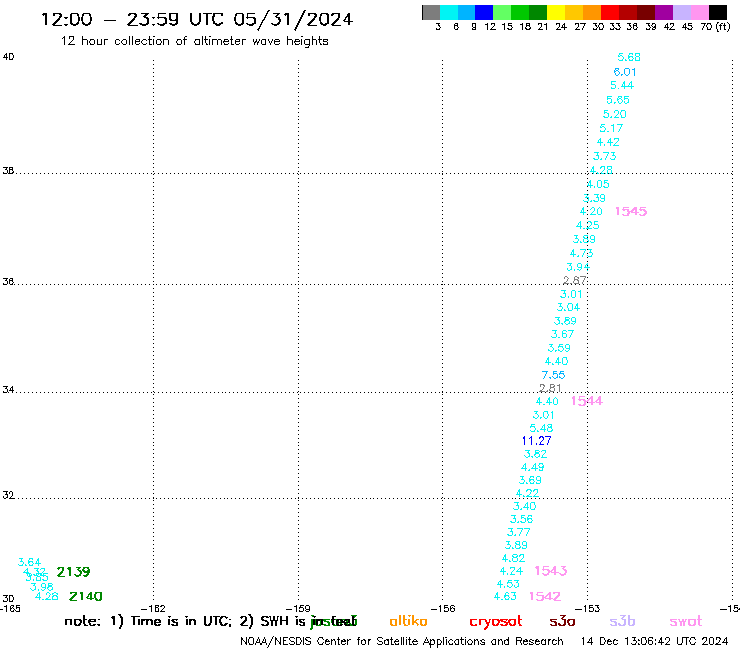Click the wave height value 5.17
740x650 pixels.
pos(611,128)
